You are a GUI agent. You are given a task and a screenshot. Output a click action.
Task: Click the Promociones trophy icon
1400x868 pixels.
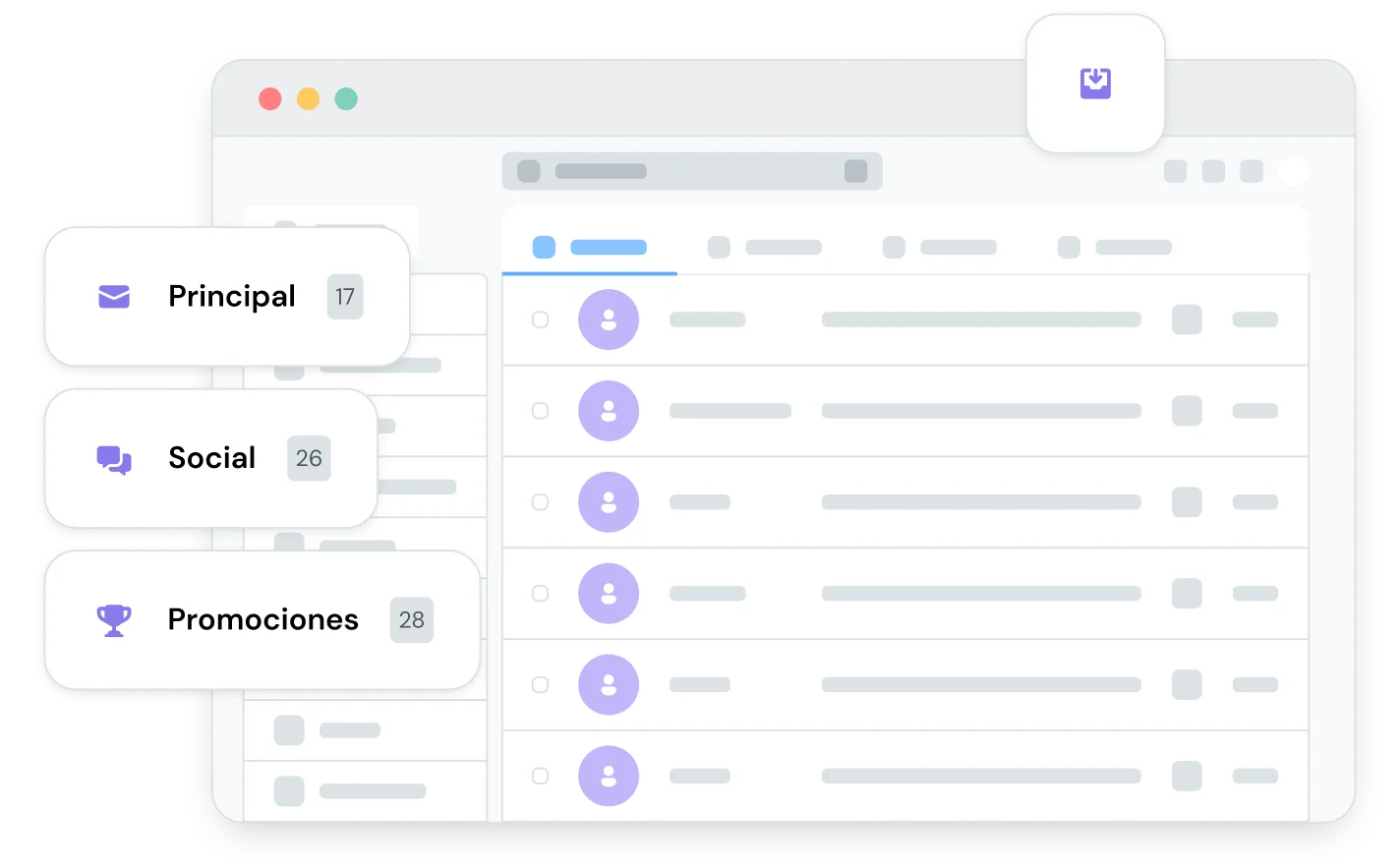pos(114,620)
